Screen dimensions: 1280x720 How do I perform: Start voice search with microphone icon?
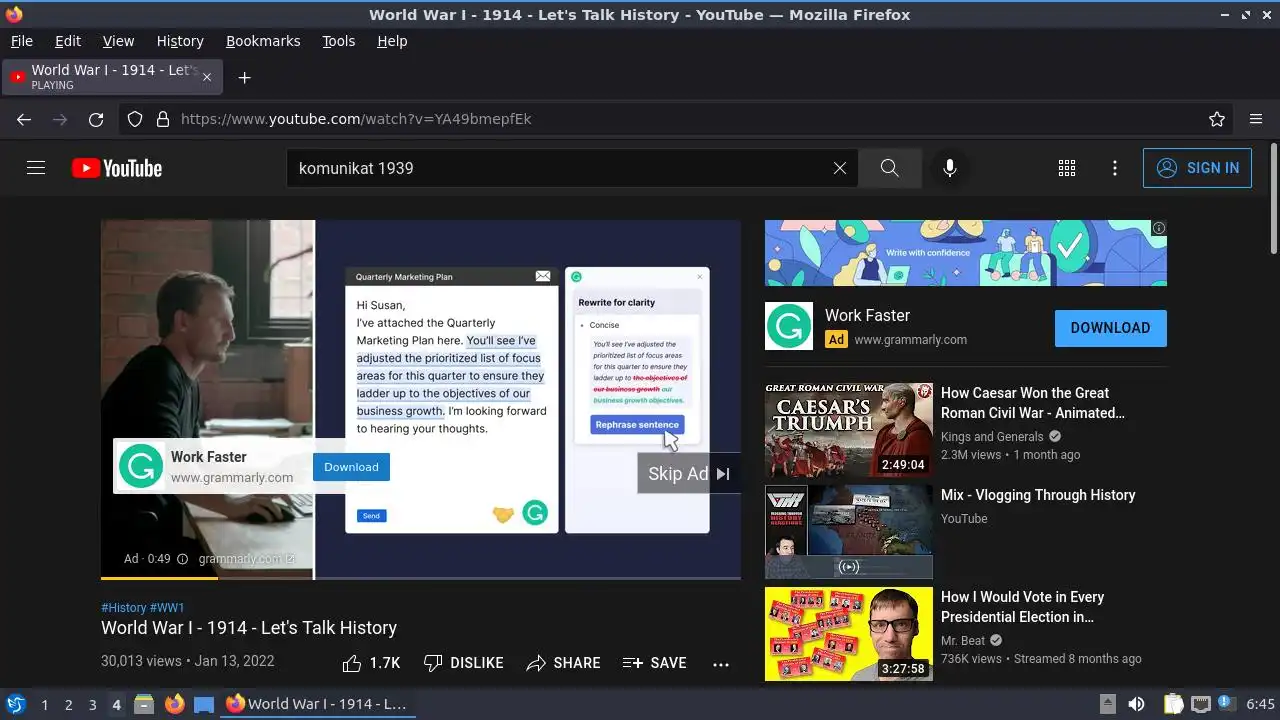tap(950, 168)
